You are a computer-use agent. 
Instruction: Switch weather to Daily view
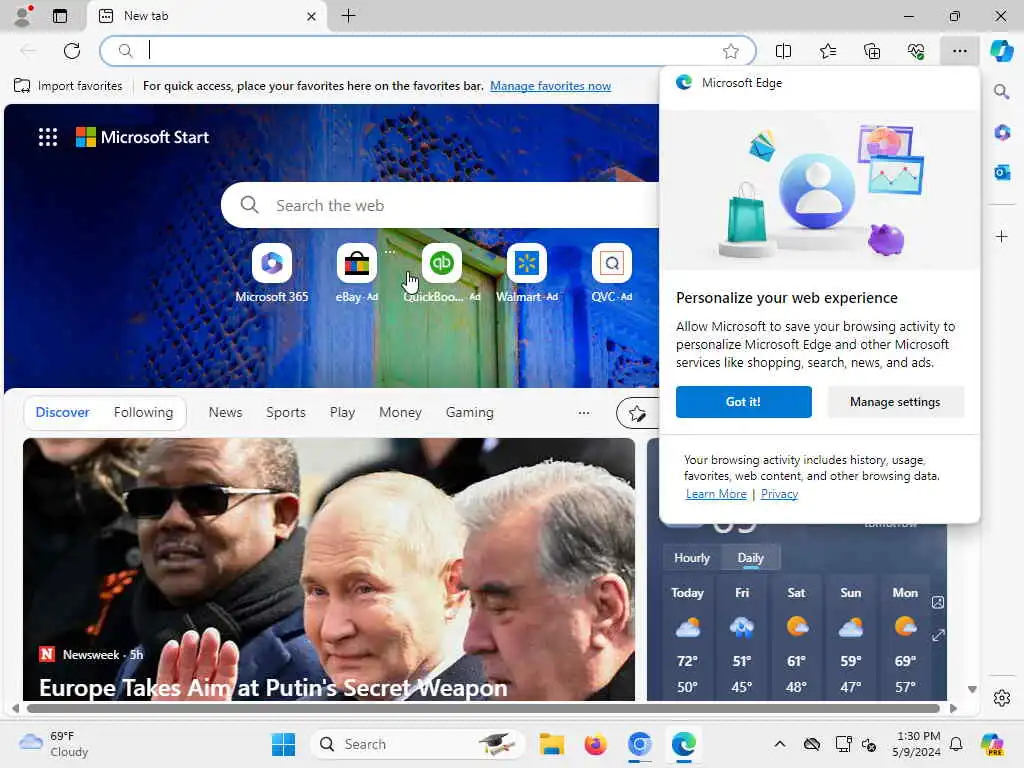click(x=750, y=558)
